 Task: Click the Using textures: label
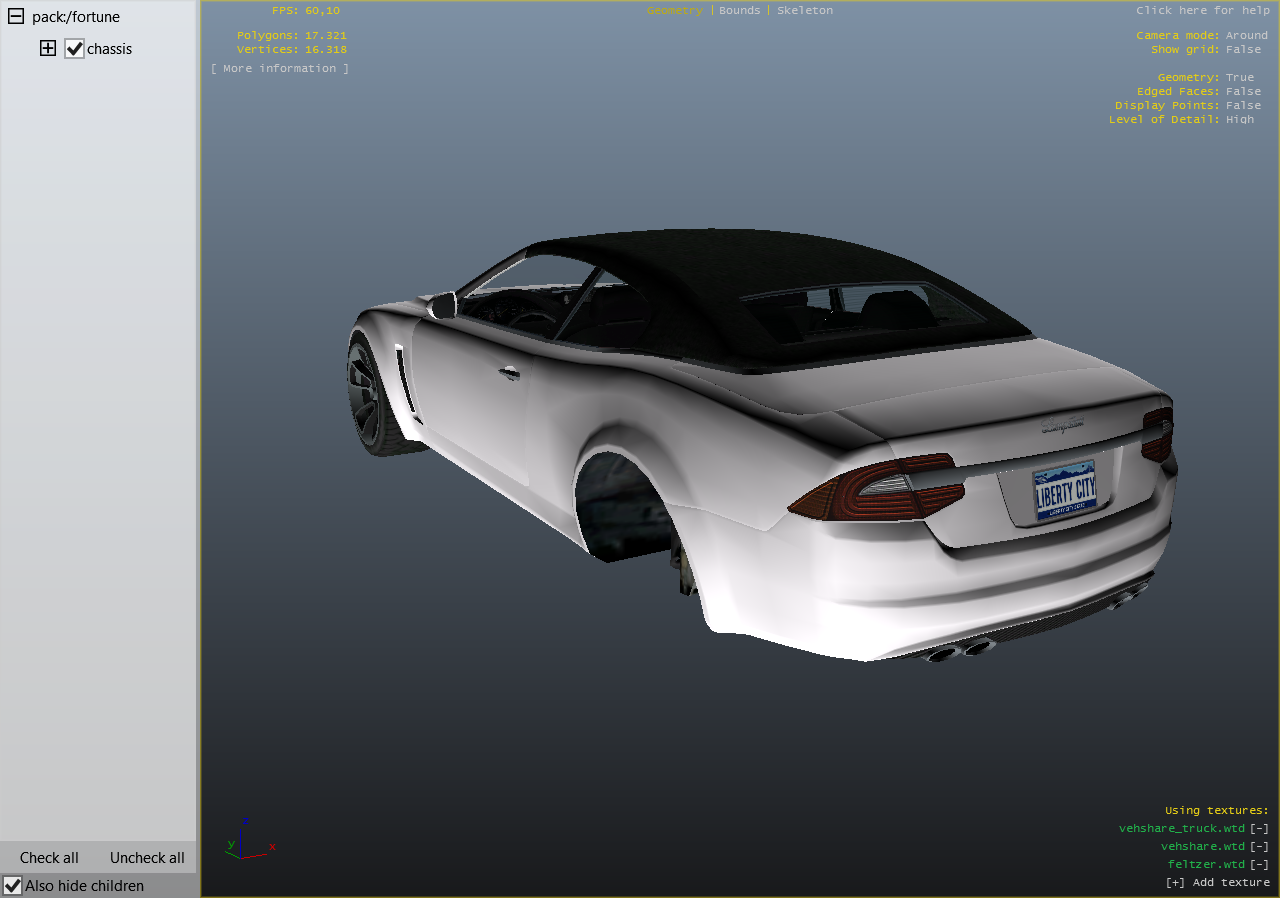[1217, 810]
